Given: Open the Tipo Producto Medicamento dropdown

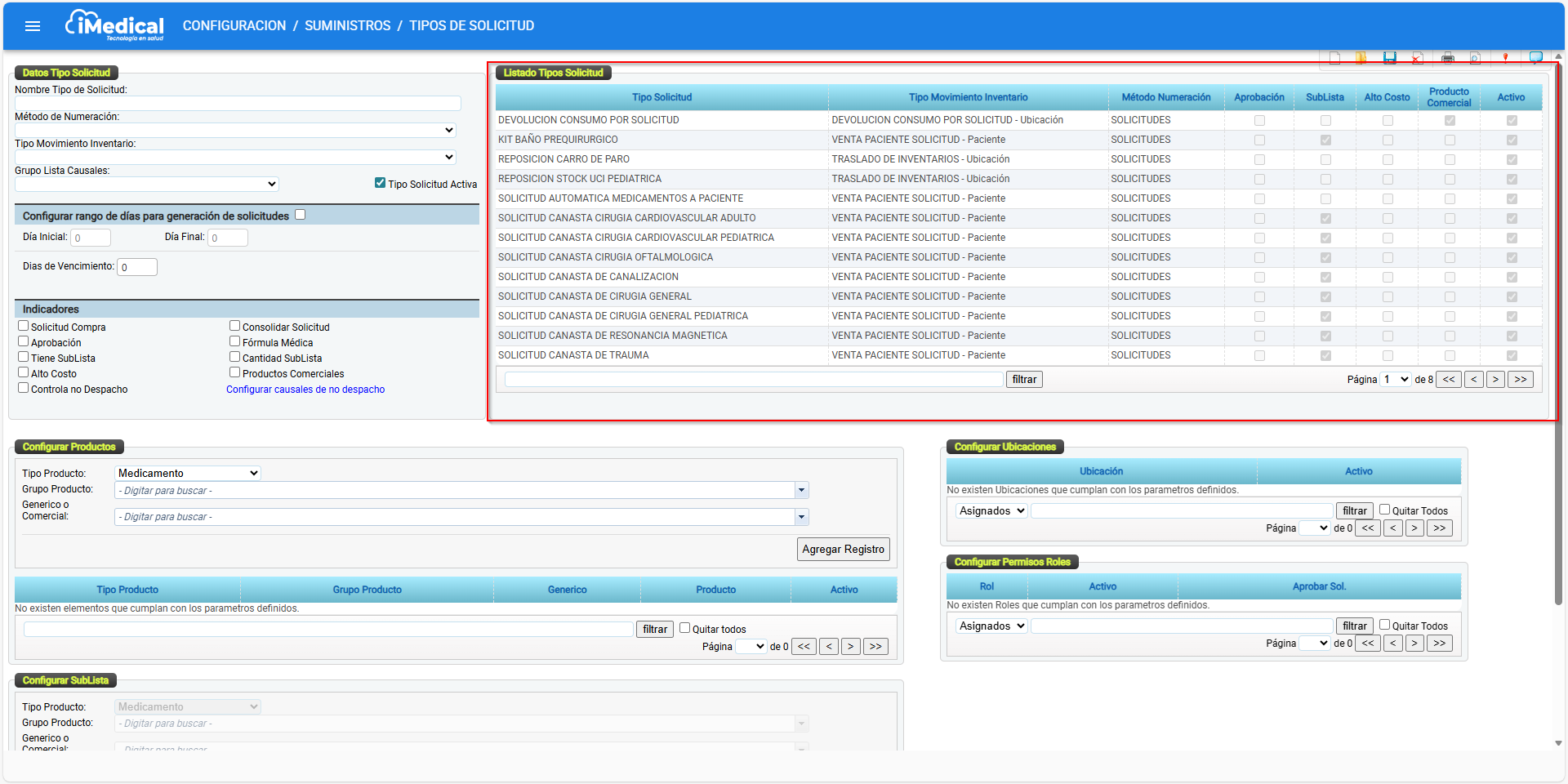Looking at the screenshot, I should (188, 473).
